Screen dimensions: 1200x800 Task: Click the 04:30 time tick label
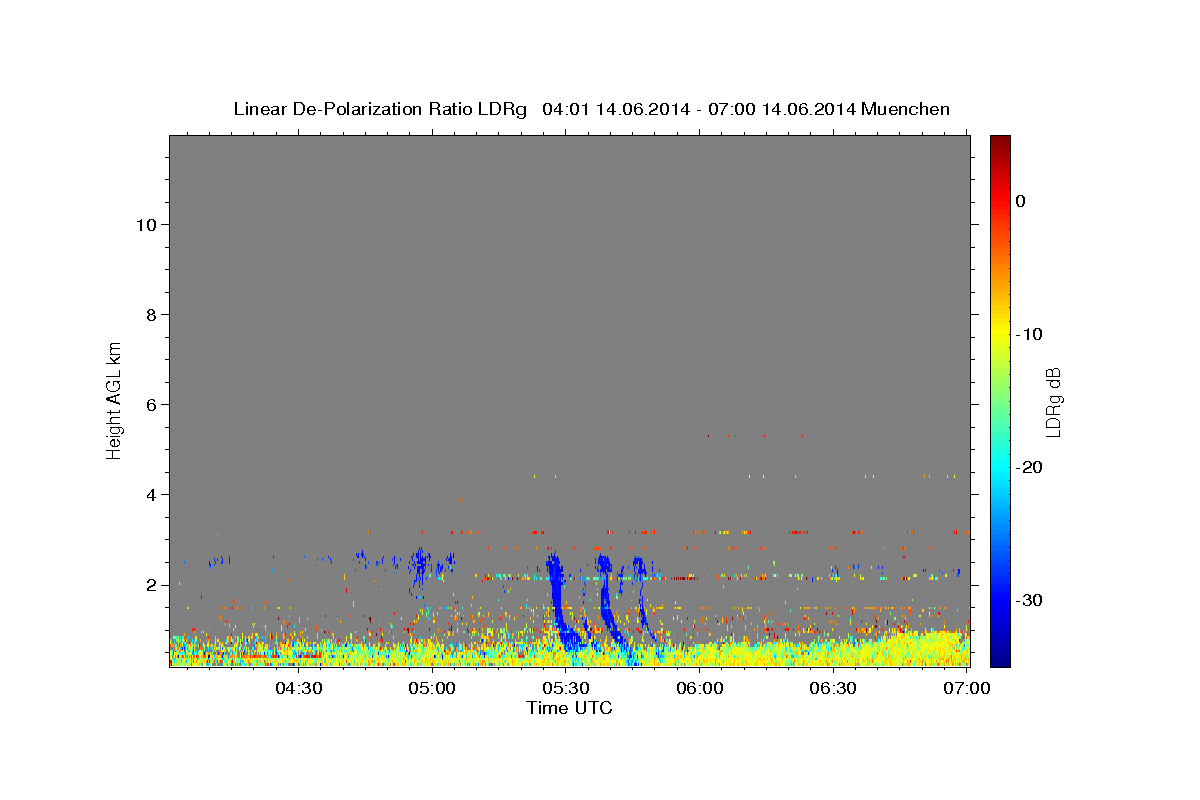pos(298,689)
